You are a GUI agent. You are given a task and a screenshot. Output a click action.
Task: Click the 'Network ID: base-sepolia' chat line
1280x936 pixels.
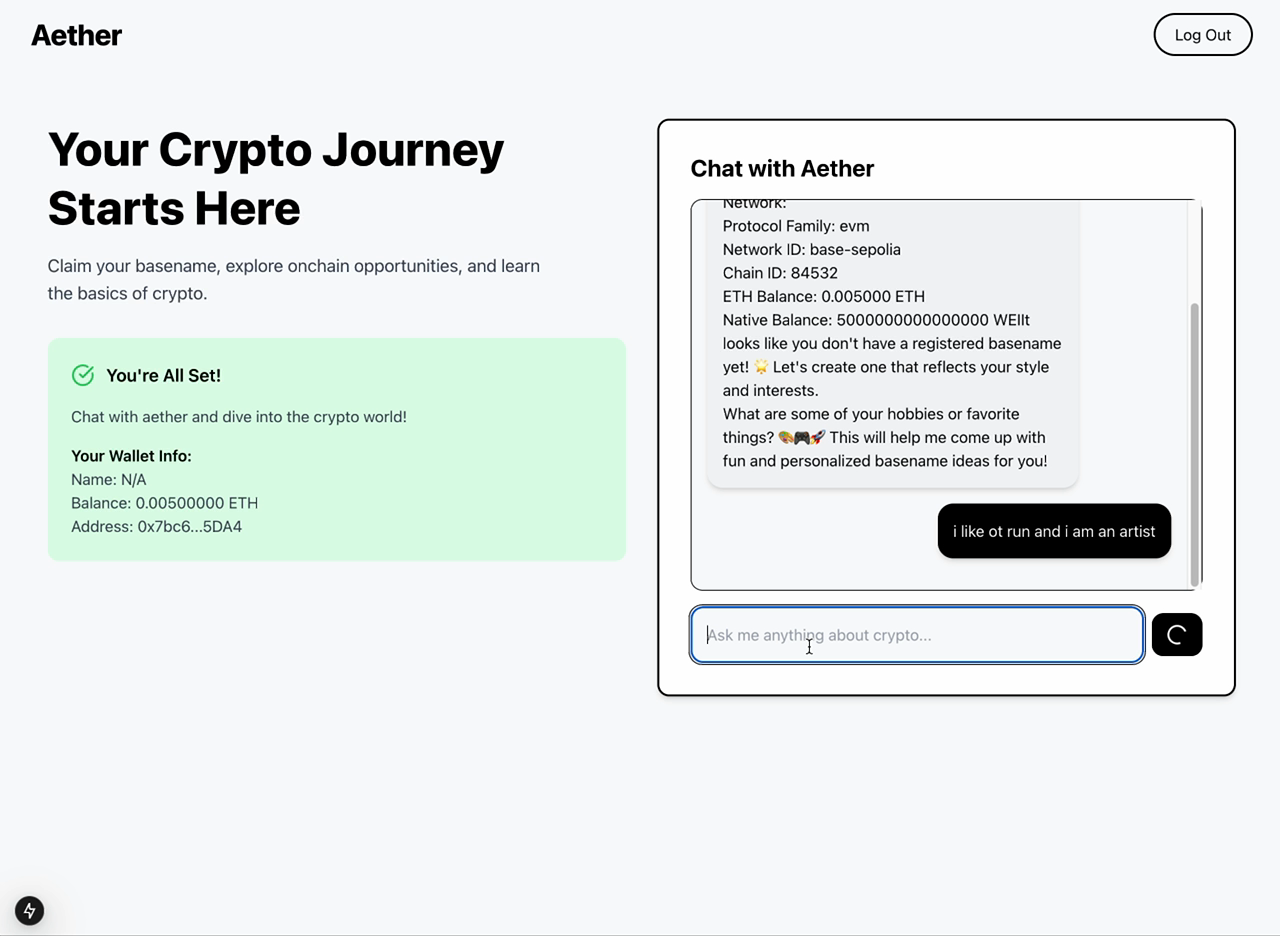812,249
